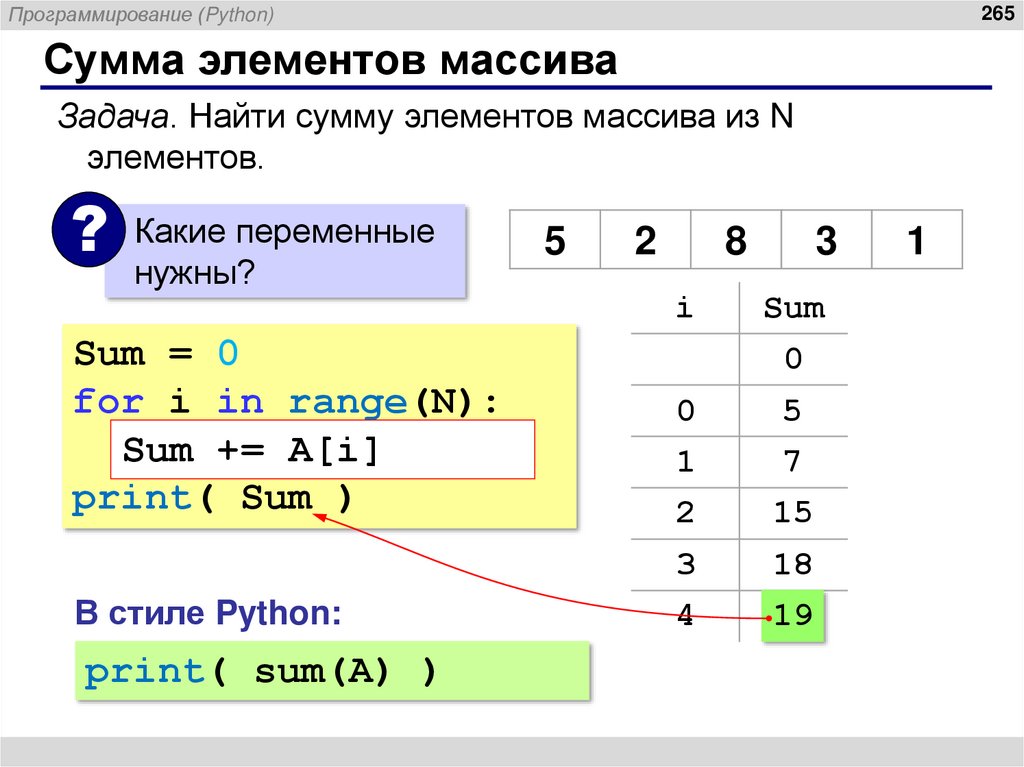Select the array cell containing 2
The width and height of the screenshot is (1024, 767).
point(645,240)
